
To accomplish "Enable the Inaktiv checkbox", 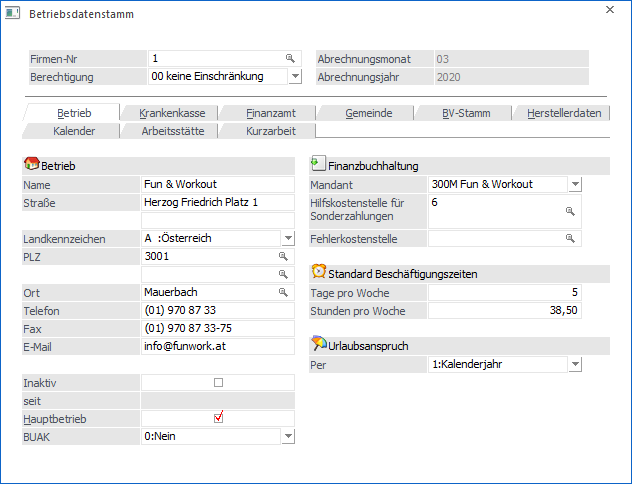I will (x=218, y=382).
